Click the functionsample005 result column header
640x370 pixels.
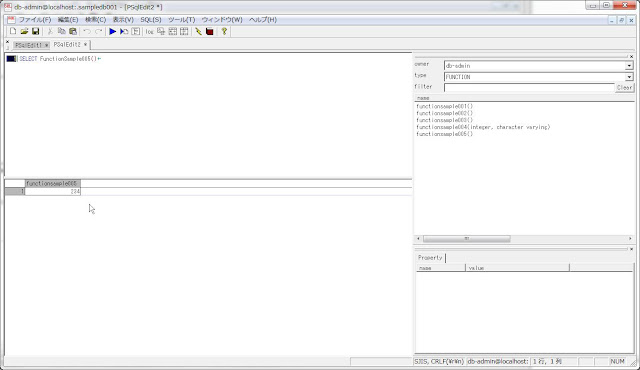pyautogui.click(x=53, y=184)
